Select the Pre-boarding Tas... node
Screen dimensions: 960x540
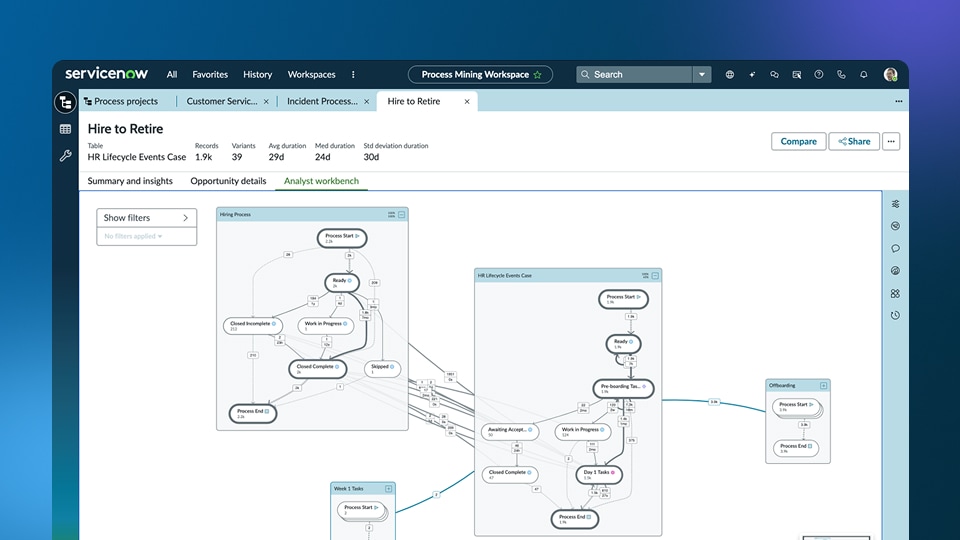(623, 389)
